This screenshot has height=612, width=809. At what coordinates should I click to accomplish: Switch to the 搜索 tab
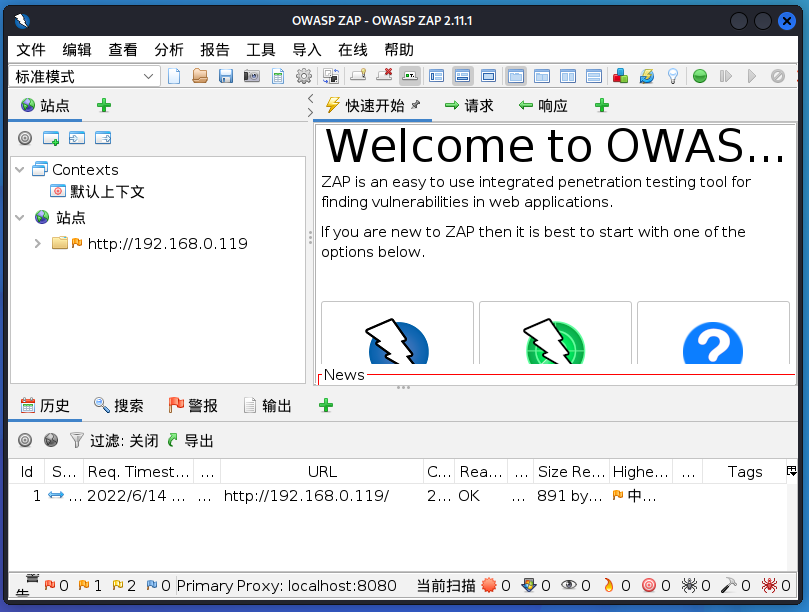pyautogui.click(x=119, y=406)
